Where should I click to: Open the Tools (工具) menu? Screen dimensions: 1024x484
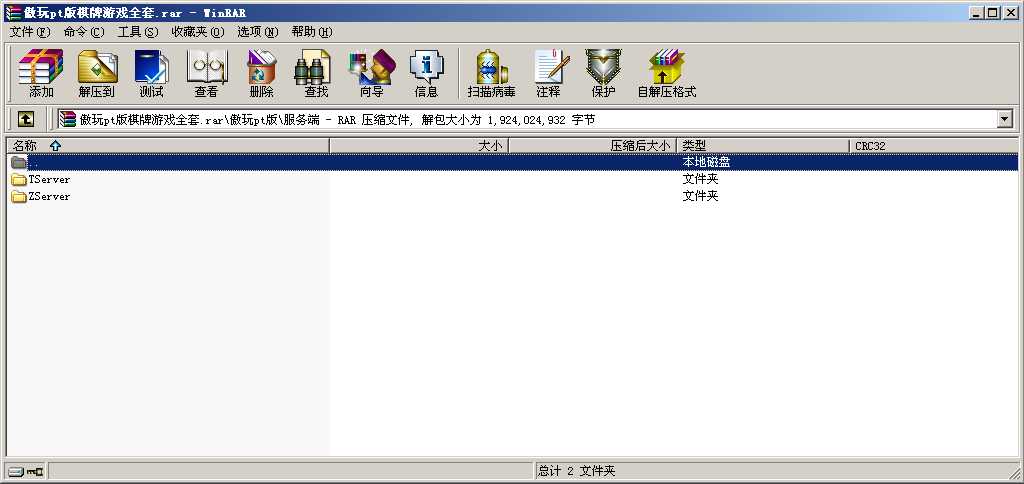[x=137, y=31]
